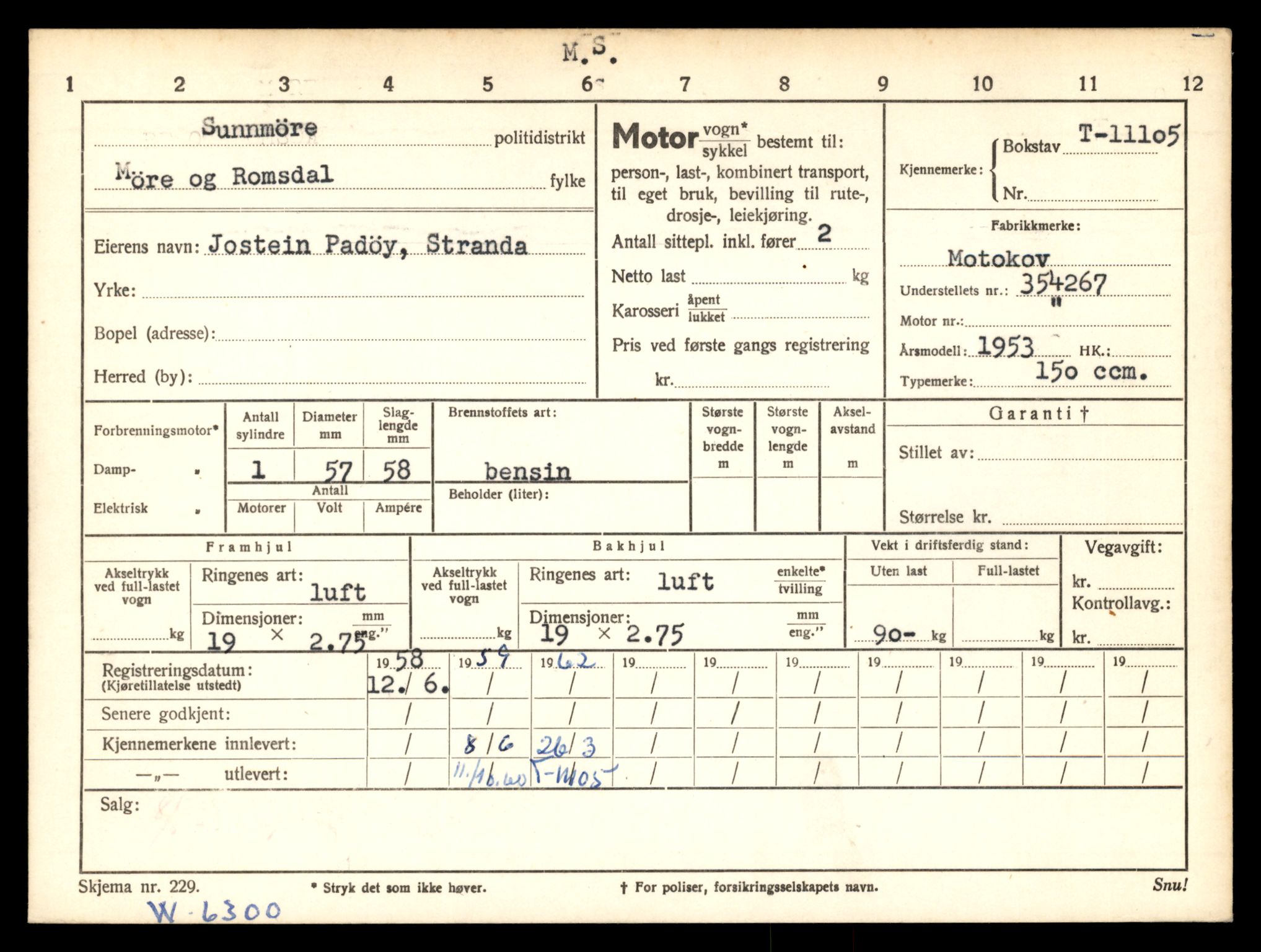
Task: Click the "Registreringsdatum:" row label
Action: pos(177,670)
